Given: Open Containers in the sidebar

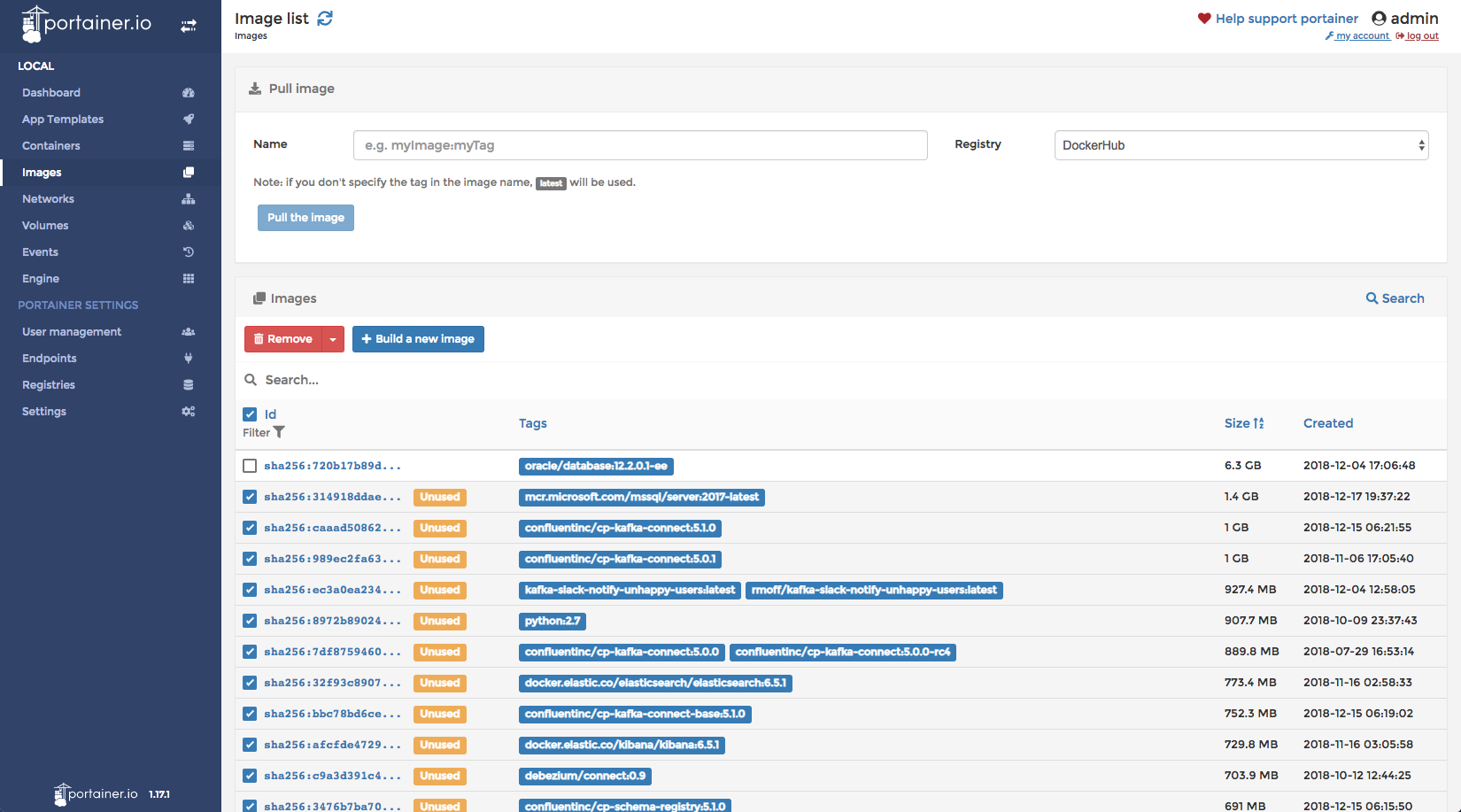Looking at the screenshot, I should (51, 146).
